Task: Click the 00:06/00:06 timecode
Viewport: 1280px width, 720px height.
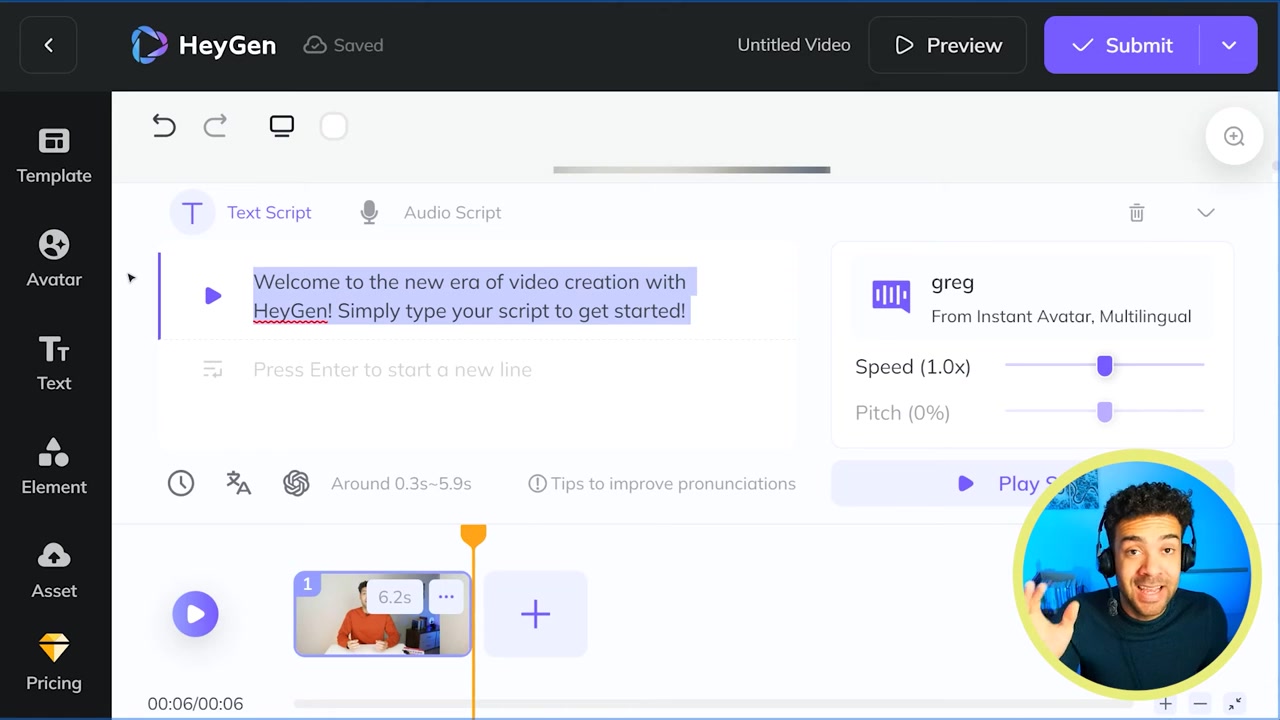Action: pos(195,704)
